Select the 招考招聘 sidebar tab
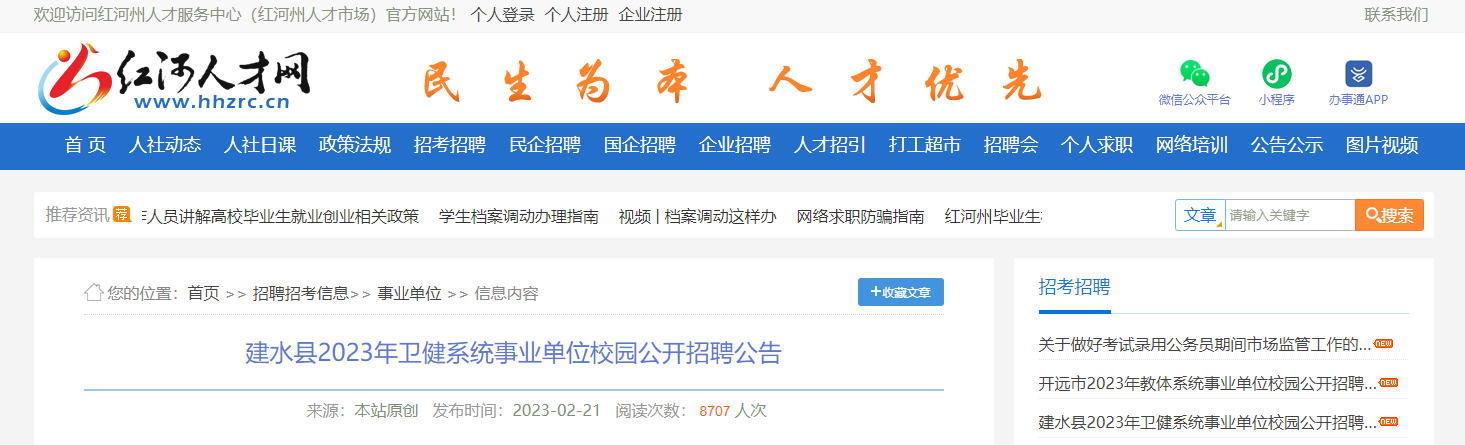1465x445 pixels. (x=1074, y=287)
